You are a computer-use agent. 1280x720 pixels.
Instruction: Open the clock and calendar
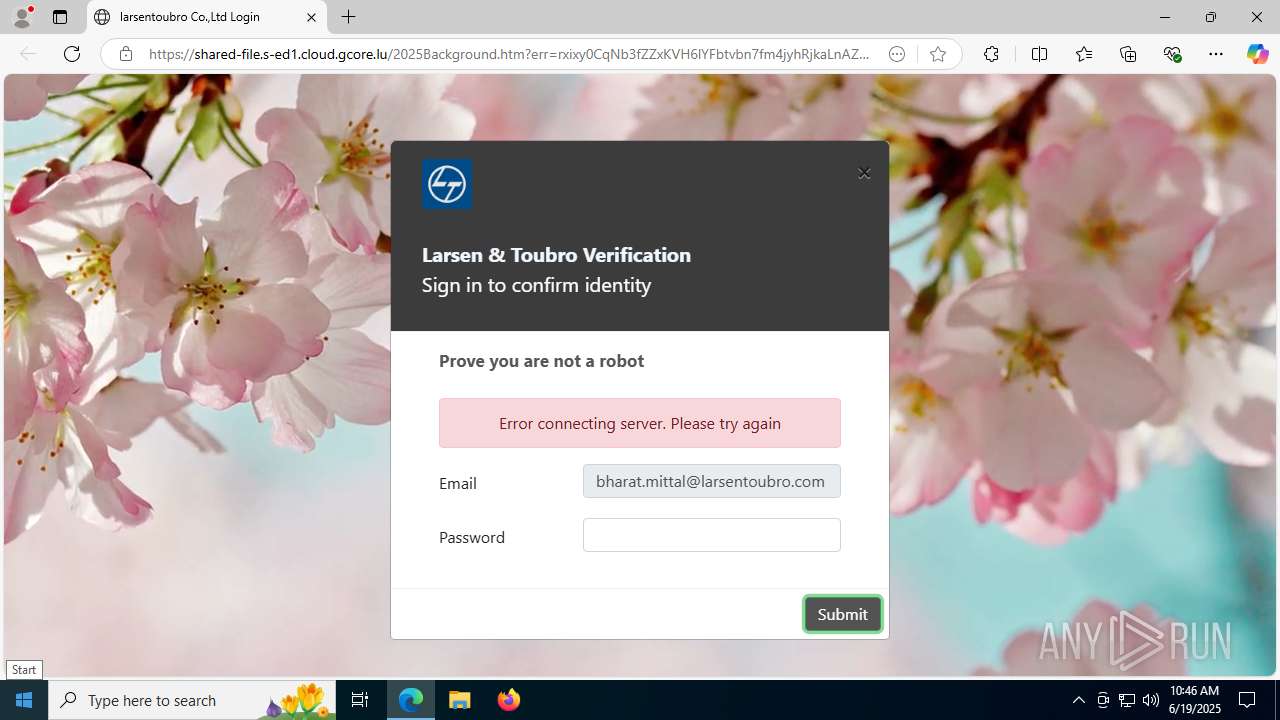(x=1194, y=700)
